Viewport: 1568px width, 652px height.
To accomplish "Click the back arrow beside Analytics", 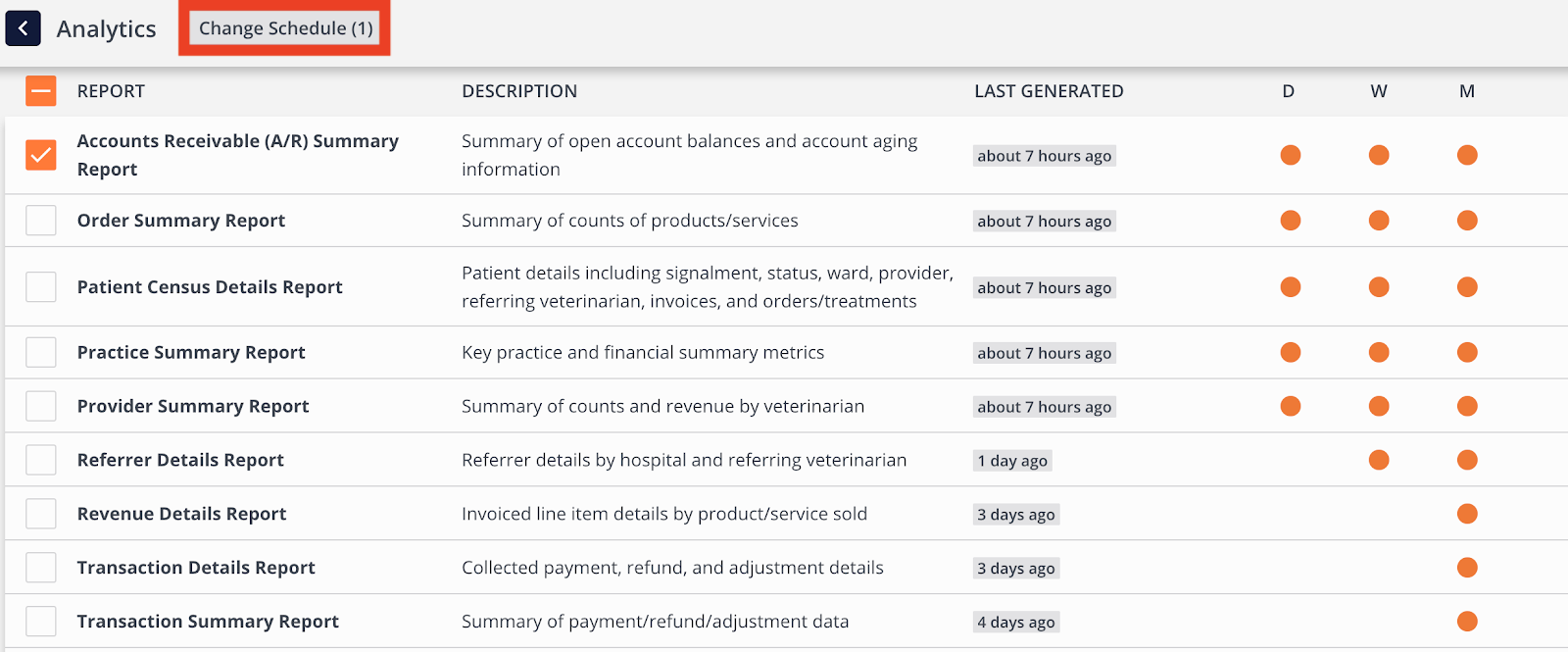I will pyautogui.click(x=23, y=28).
